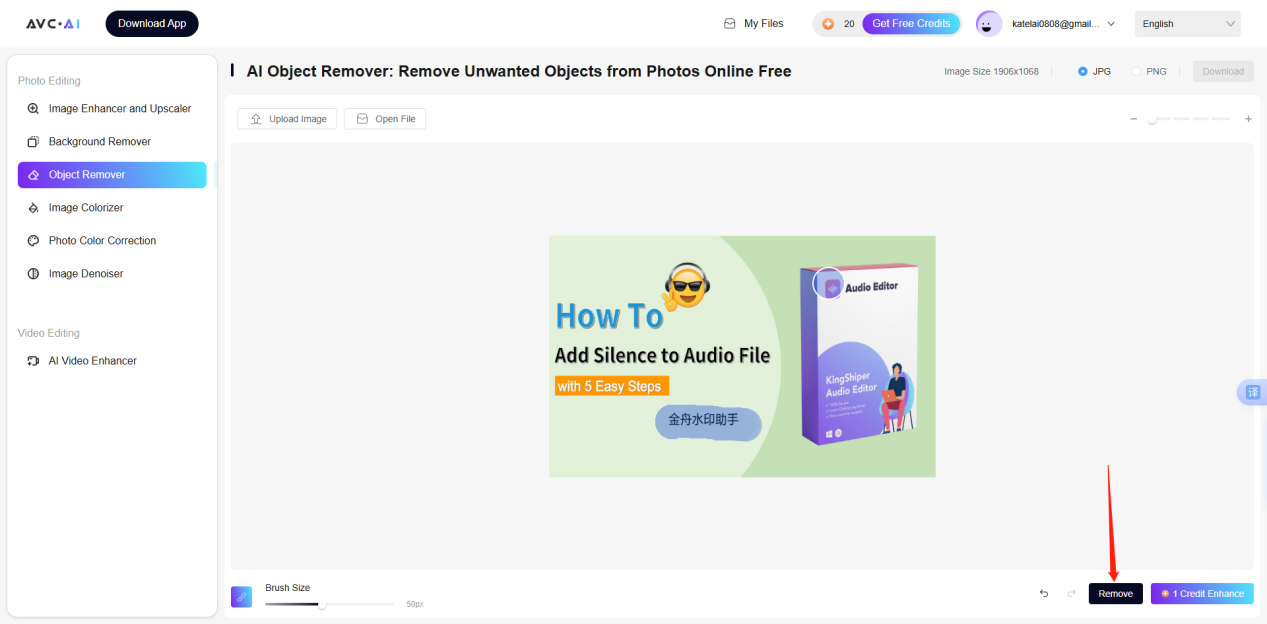Screen dimensions: 1267x624
Task: Select JPG output format
Action: [x=1094, y=72]
